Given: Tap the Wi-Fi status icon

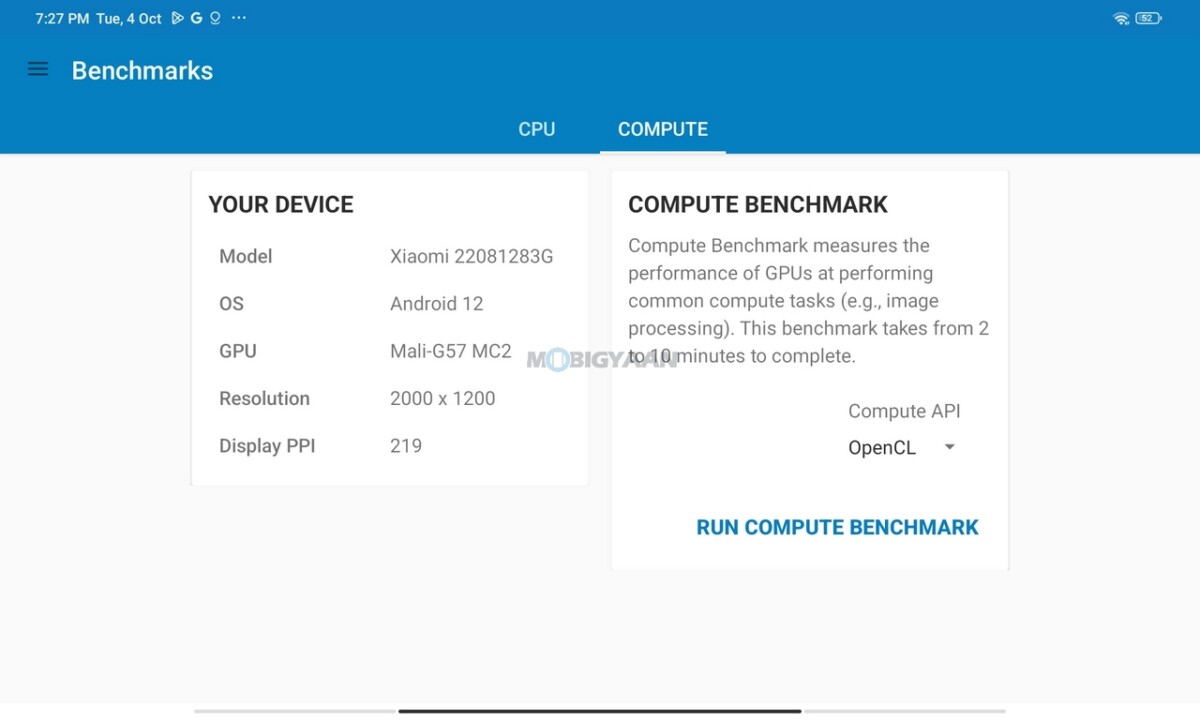Looking at the screenshot, I should 1121,18.
